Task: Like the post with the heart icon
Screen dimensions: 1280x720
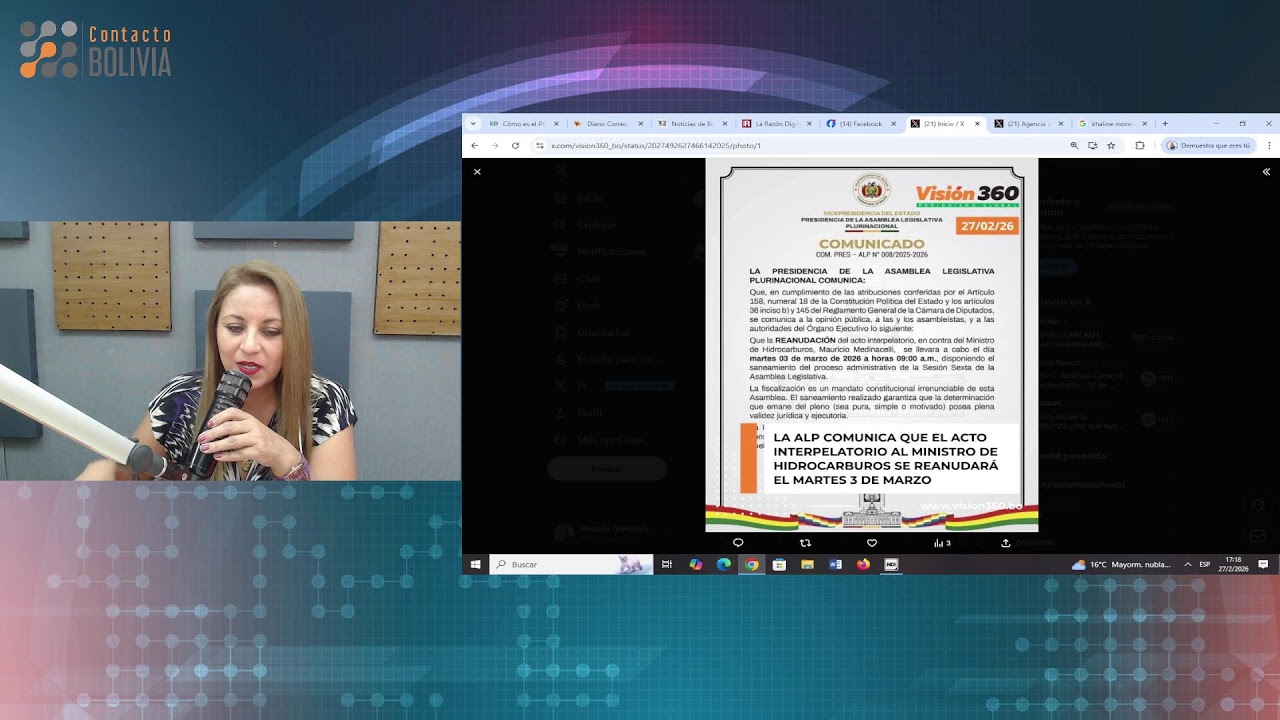Action: [872, 543]
